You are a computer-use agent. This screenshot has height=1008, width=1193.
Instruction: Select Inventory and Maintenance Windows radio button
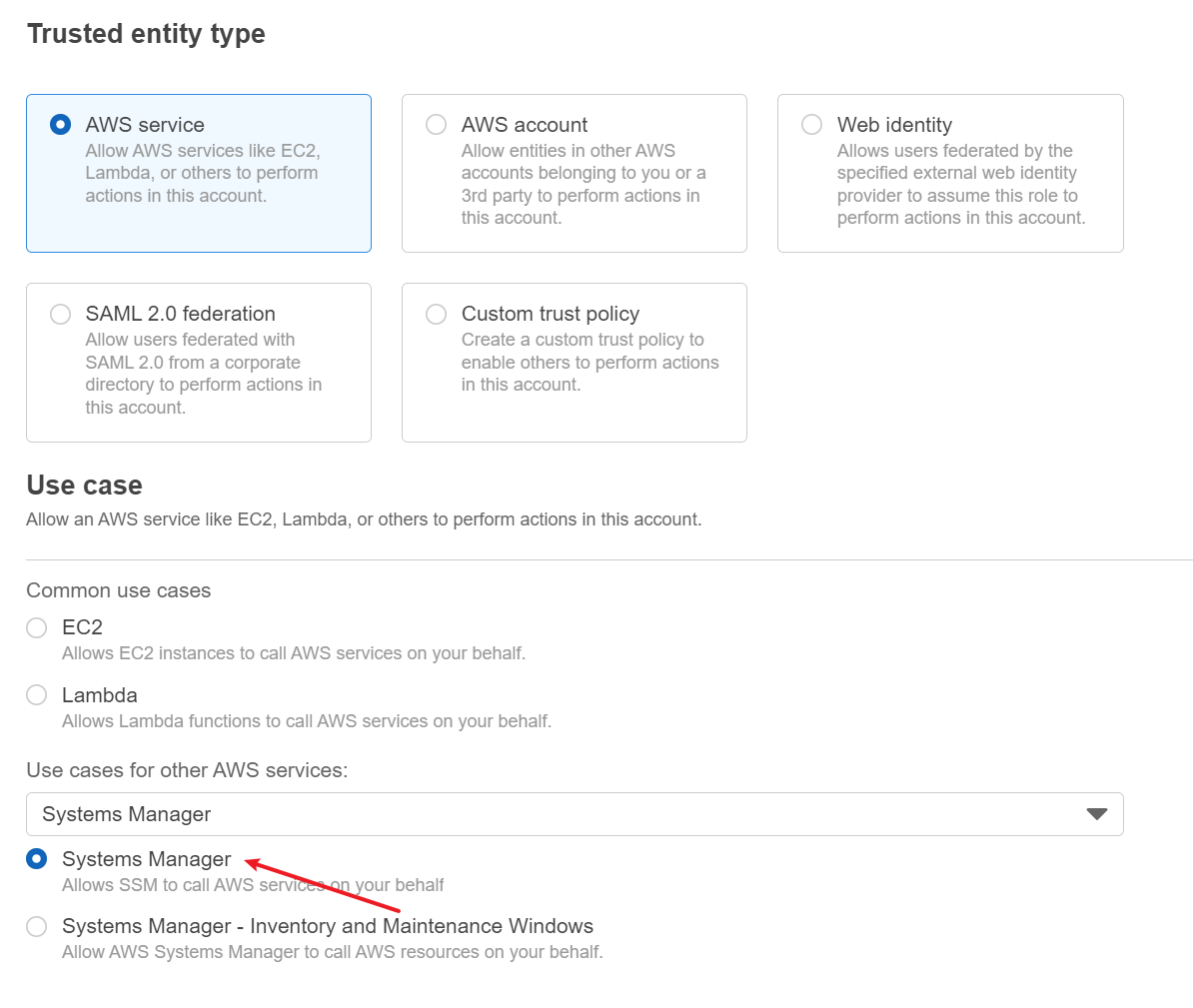[37, 927]
